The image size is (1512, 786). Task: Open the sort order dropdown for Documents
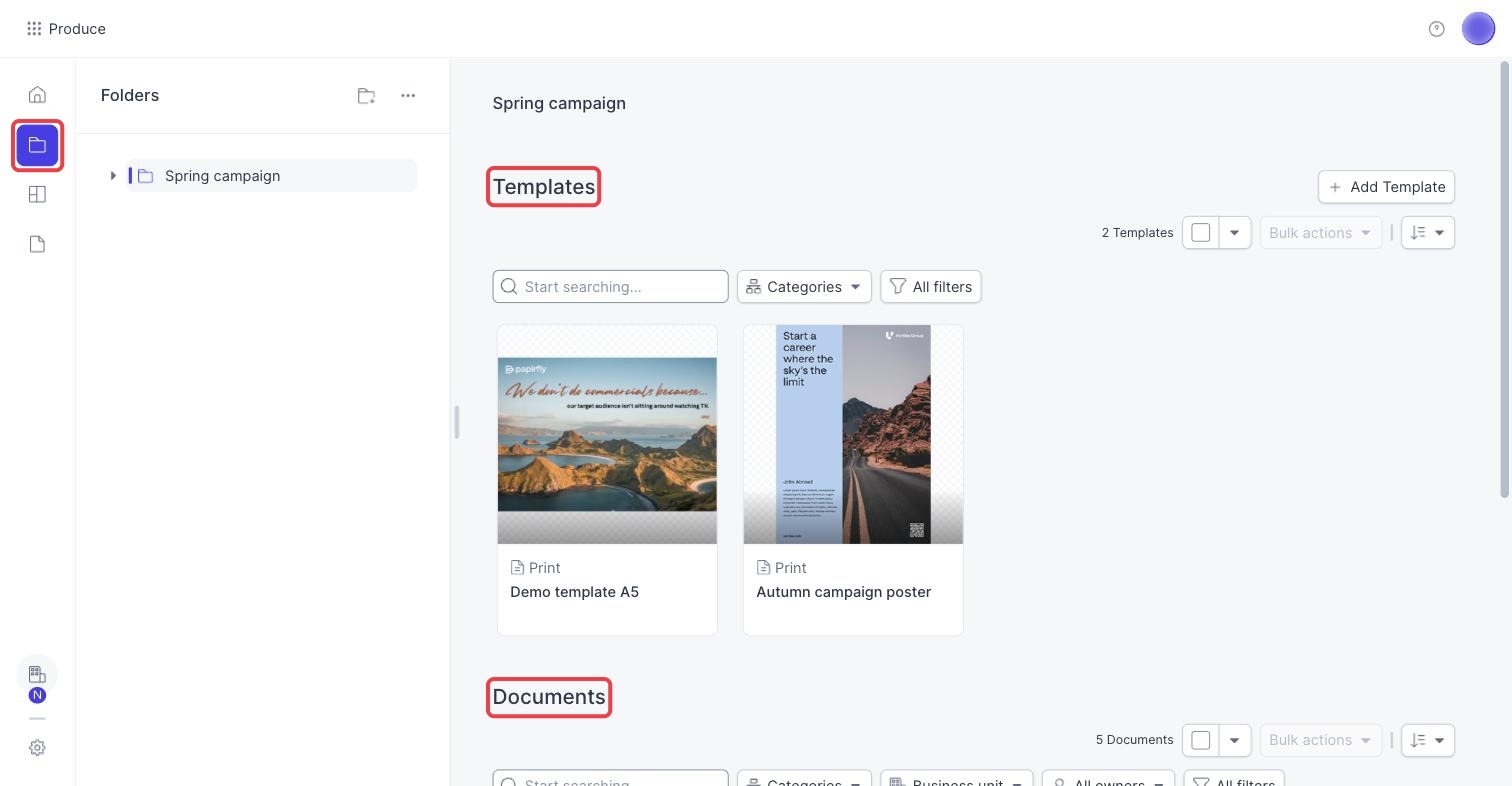[x=1428, y=741]
